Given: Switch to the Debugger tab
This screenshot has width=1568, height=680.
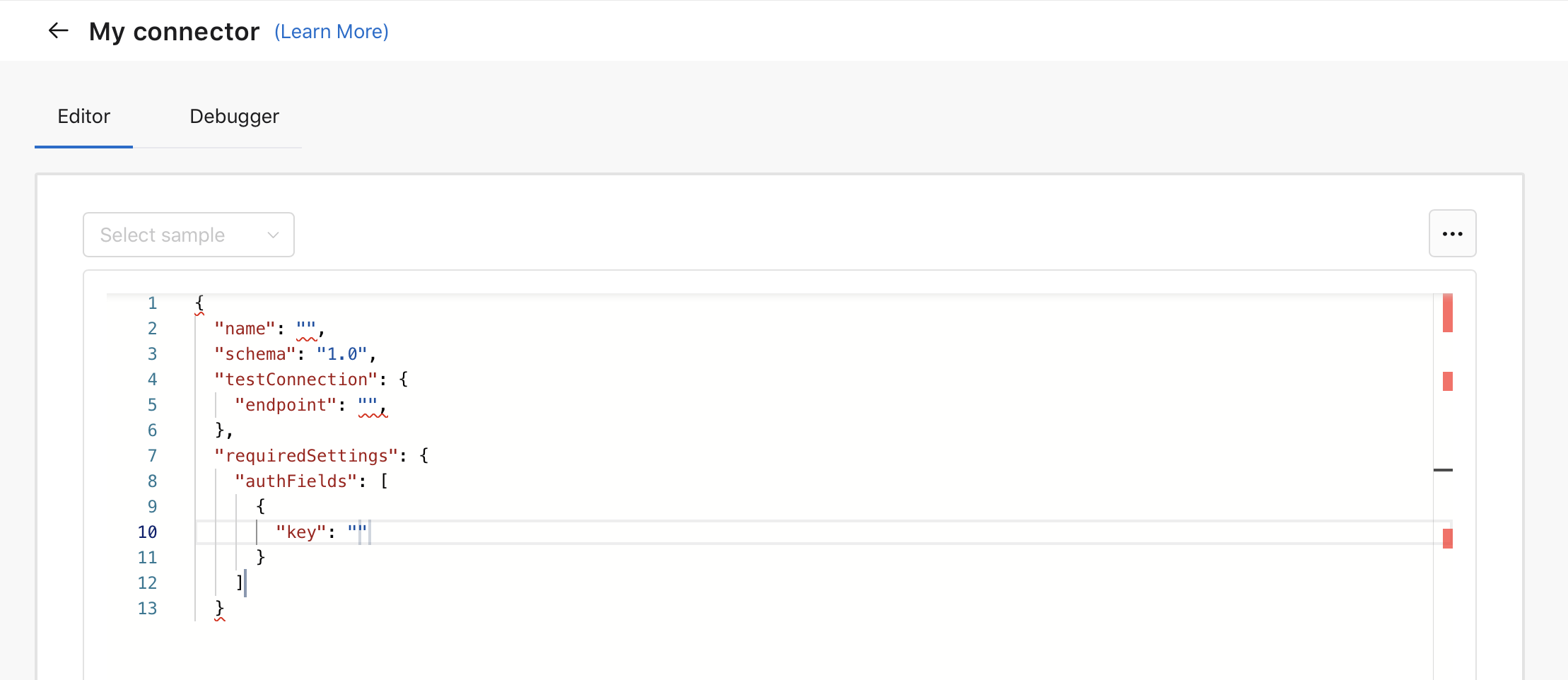Looking at the screenshot, I should (234, 116).
